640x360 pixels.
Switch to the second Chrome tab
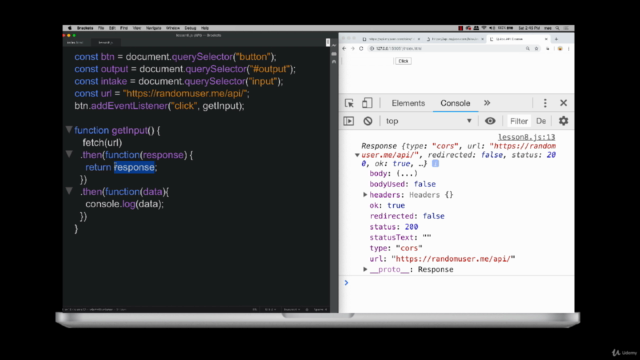(455, 39)
